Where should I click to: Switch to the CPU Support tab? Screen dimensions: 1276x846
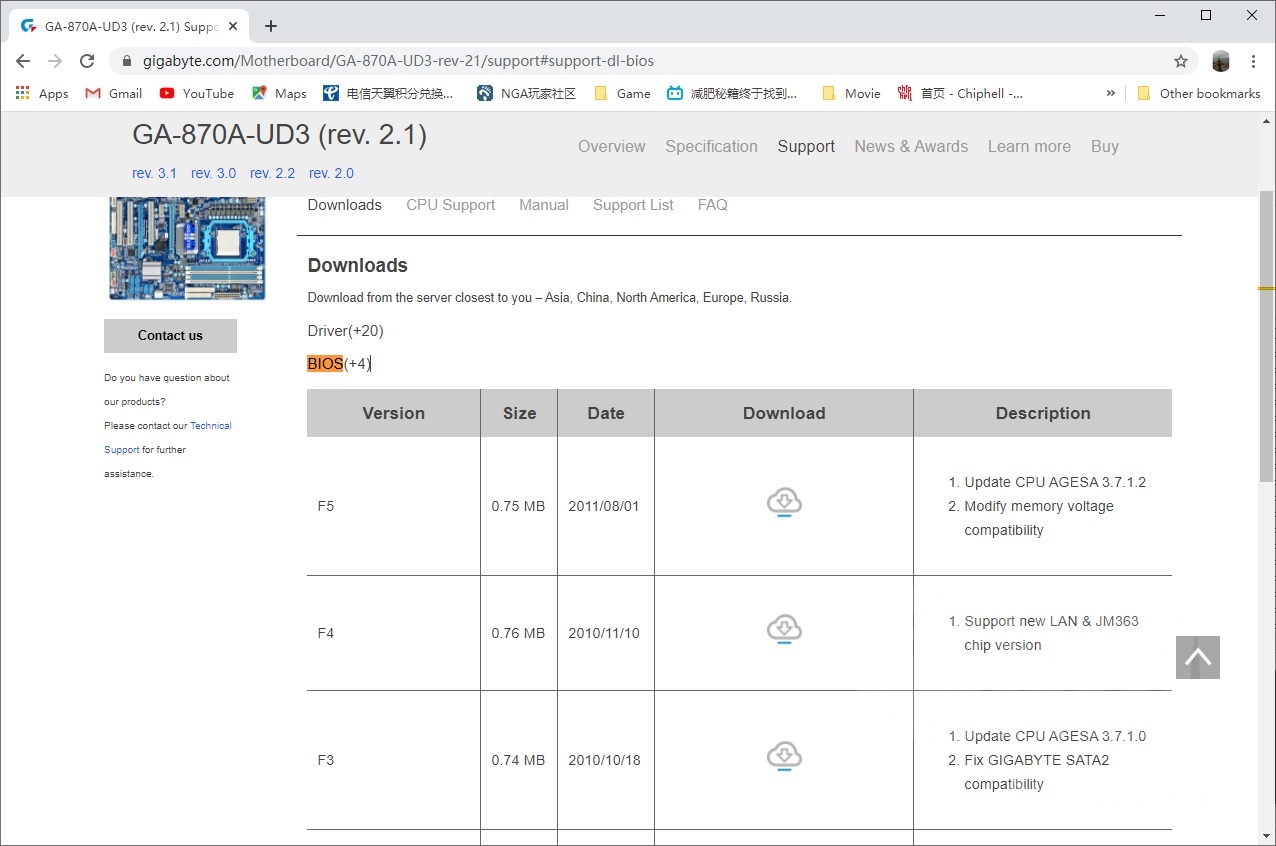450,205
